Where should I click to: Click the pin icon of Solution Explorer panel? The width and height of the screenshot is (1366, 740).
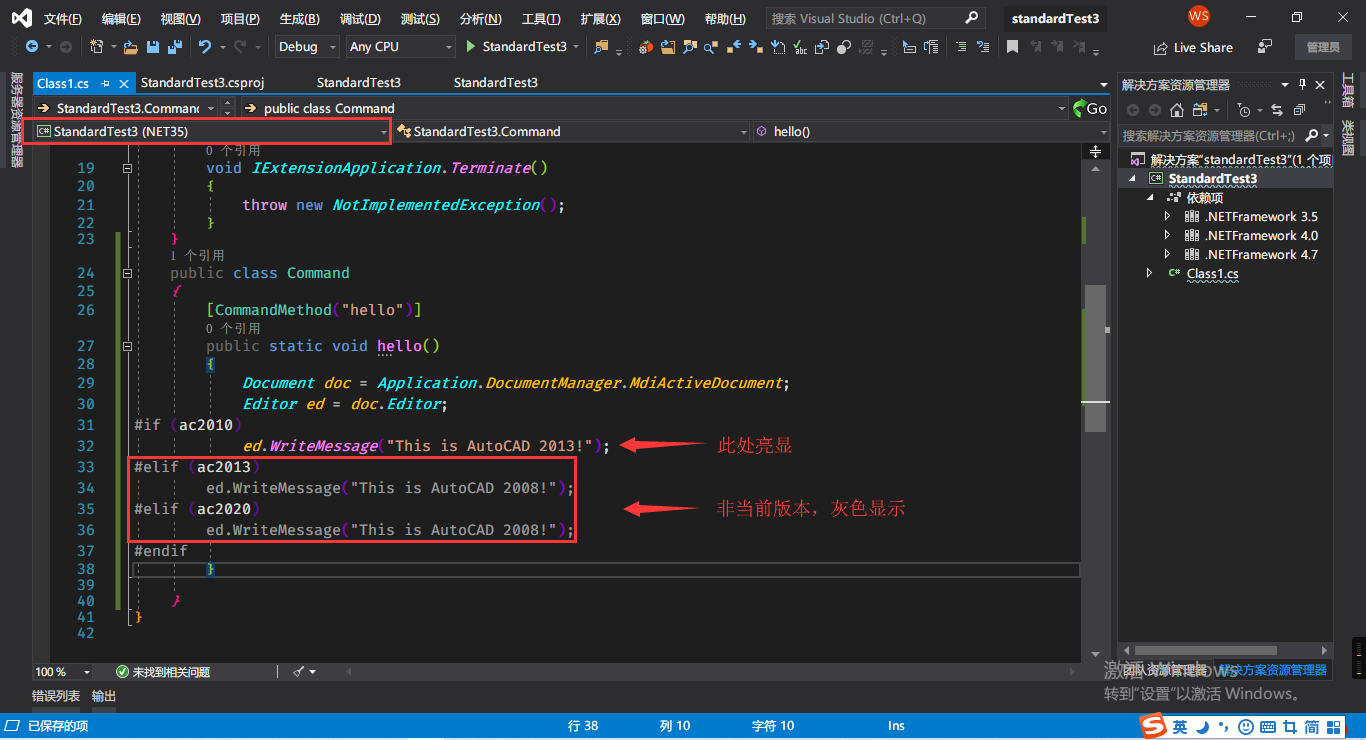point(1302,85)
